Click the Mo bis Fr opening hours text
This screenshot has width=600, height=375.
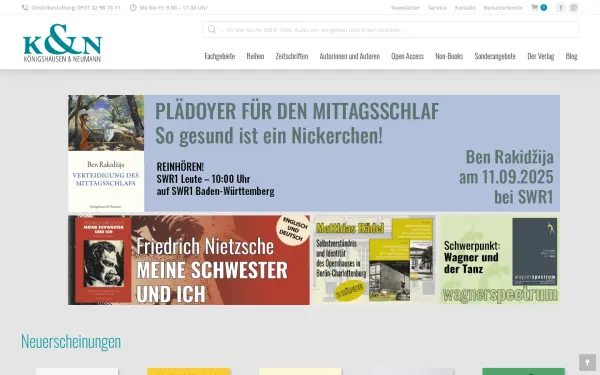point(173,8)
